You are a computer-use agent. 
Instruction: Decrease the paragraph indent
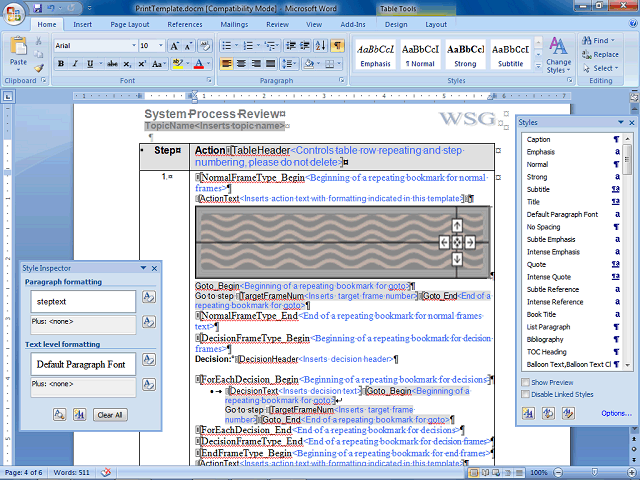[291, 46]
